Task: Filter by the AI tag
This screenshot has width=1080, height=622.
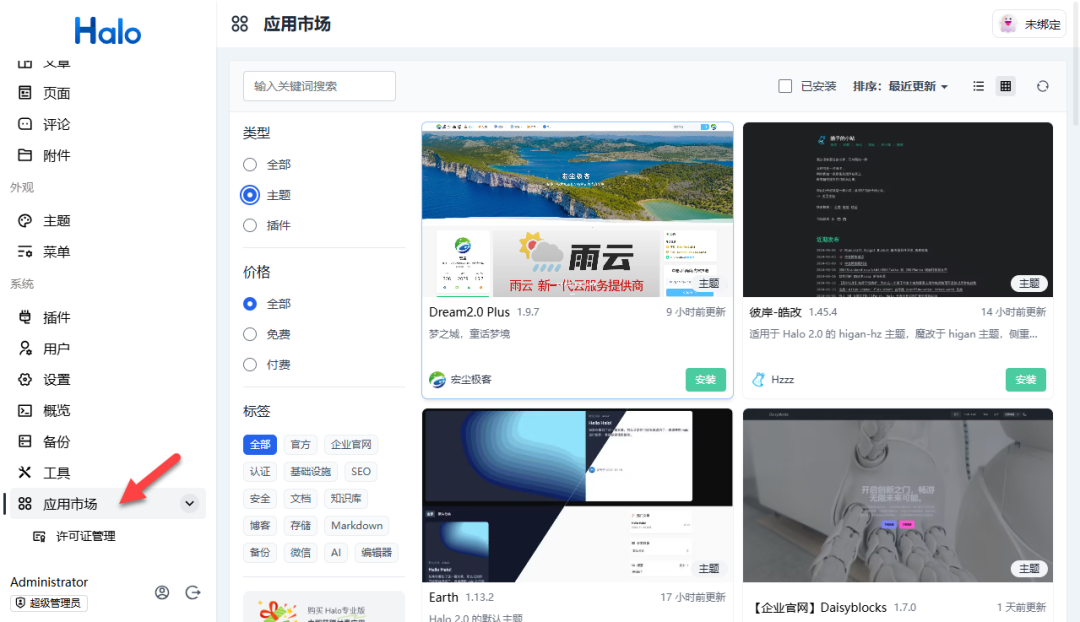Action: [x=335, y=552]
